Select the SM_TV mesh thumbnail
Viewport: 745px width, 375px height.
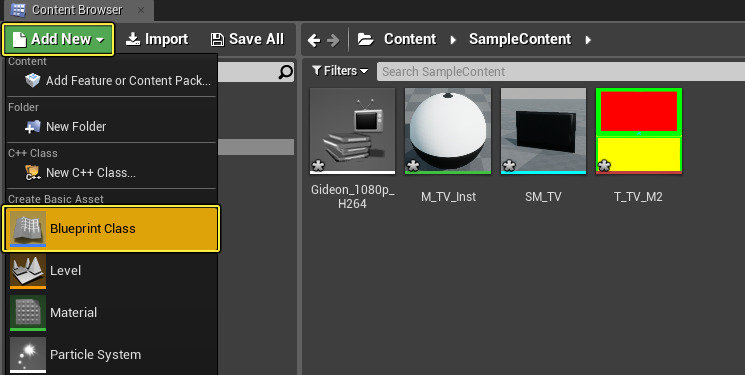coord(543,131)
